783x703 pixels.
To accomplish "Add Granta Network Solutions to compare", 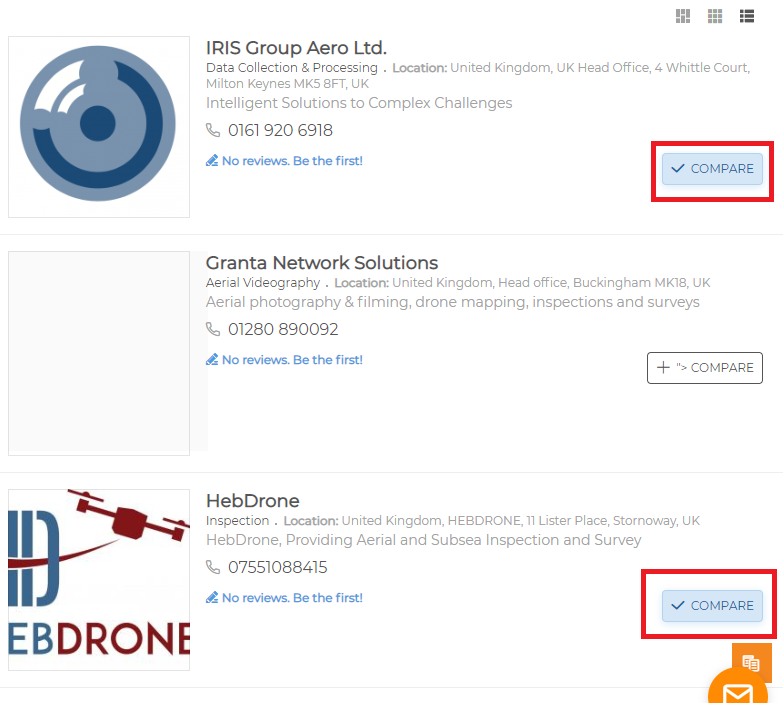I will 705,368.
